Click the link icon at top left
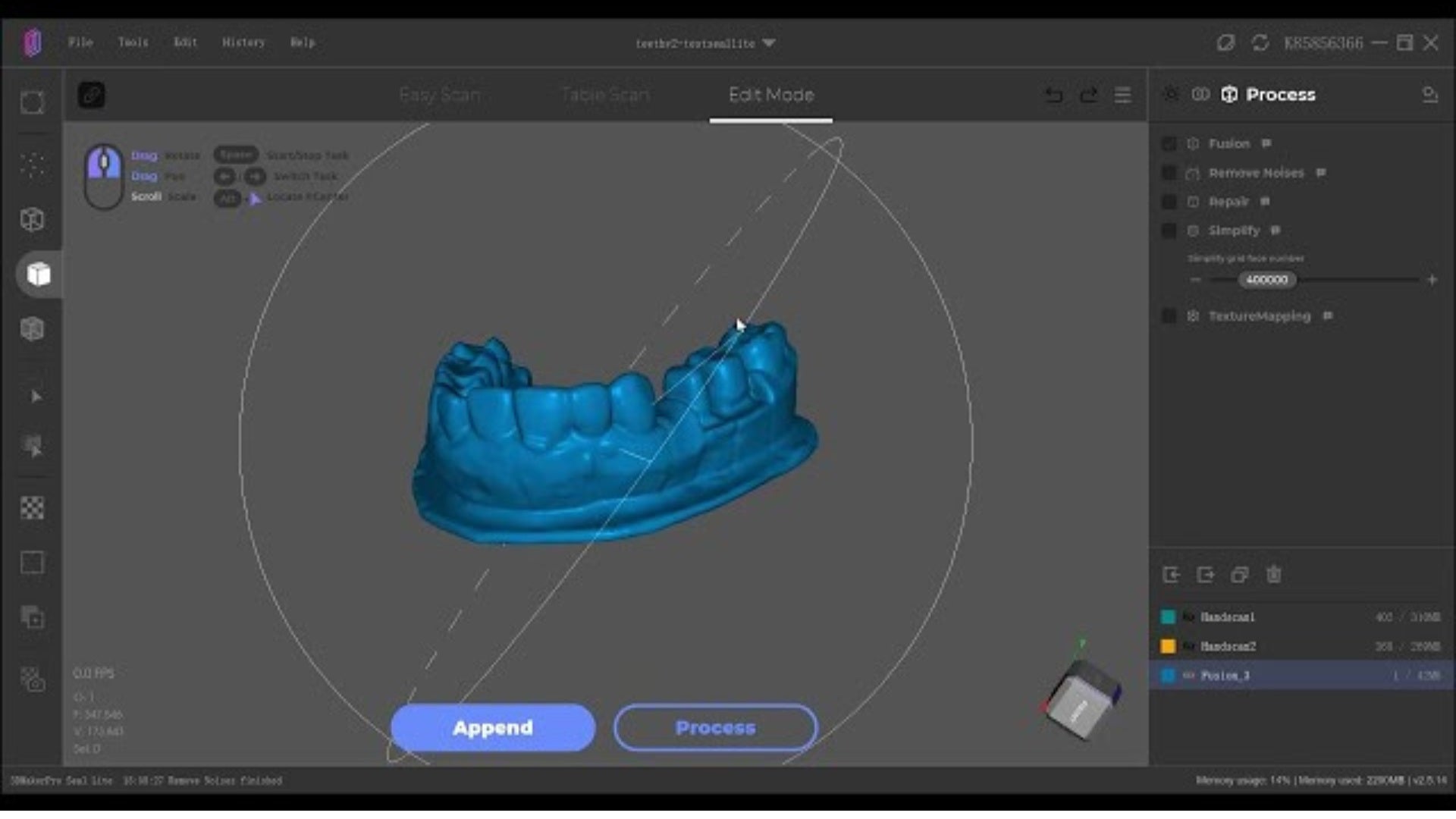The width and height of the screenshot is (1456, 819). (92, 96)
